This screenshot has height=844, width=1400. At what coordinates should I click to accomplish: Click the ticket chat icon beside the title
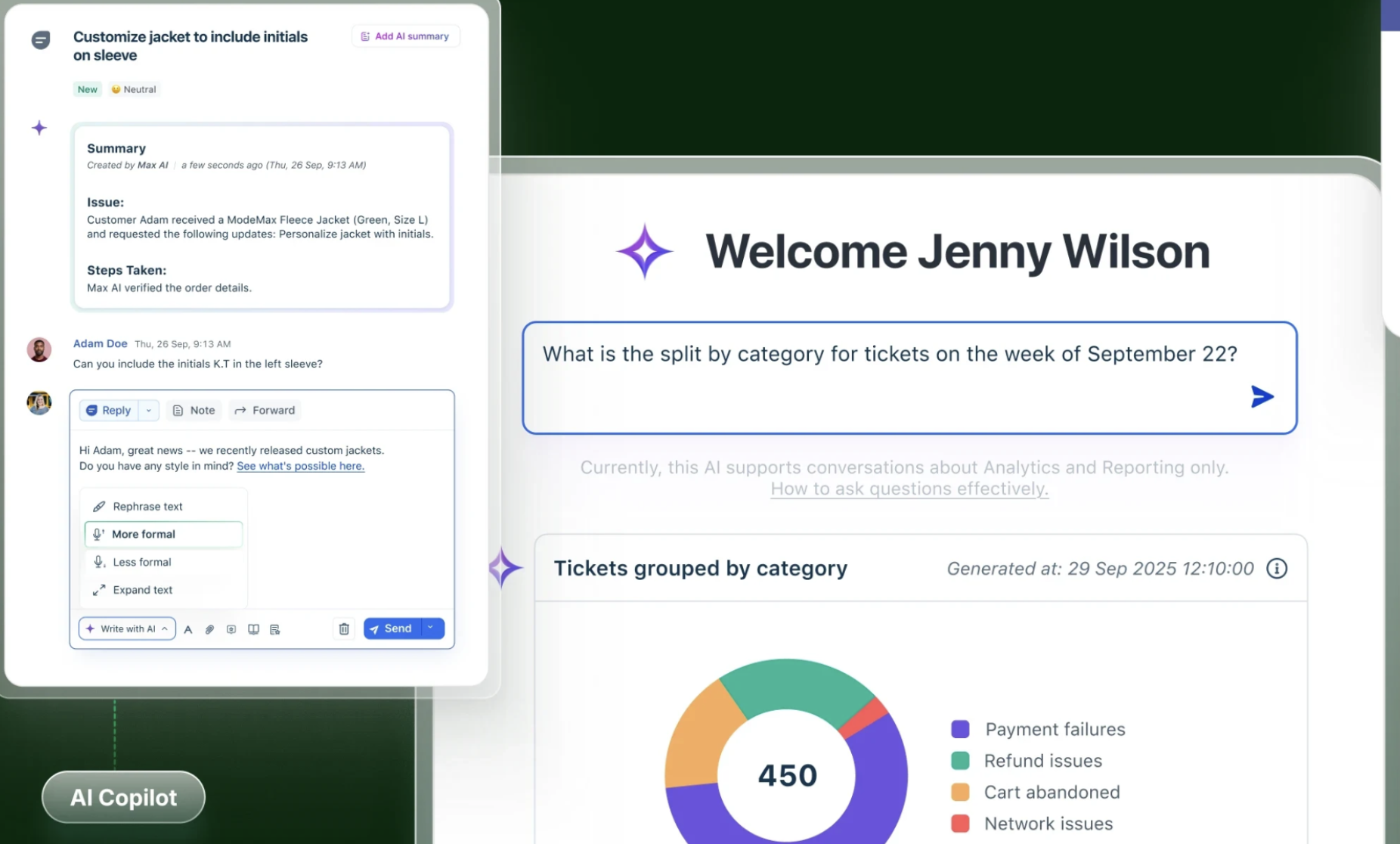point(41,40)
